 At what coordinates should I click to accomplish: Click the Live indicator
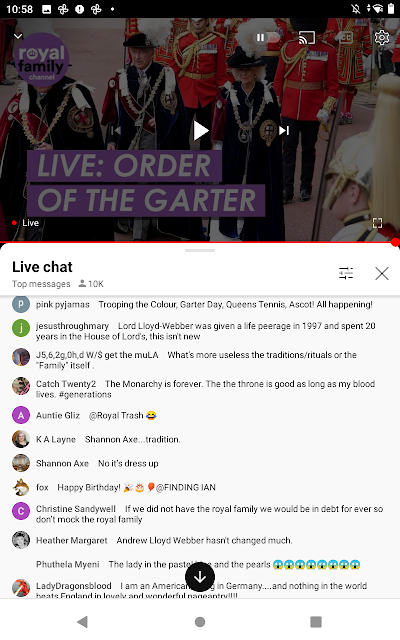[26, 223]
